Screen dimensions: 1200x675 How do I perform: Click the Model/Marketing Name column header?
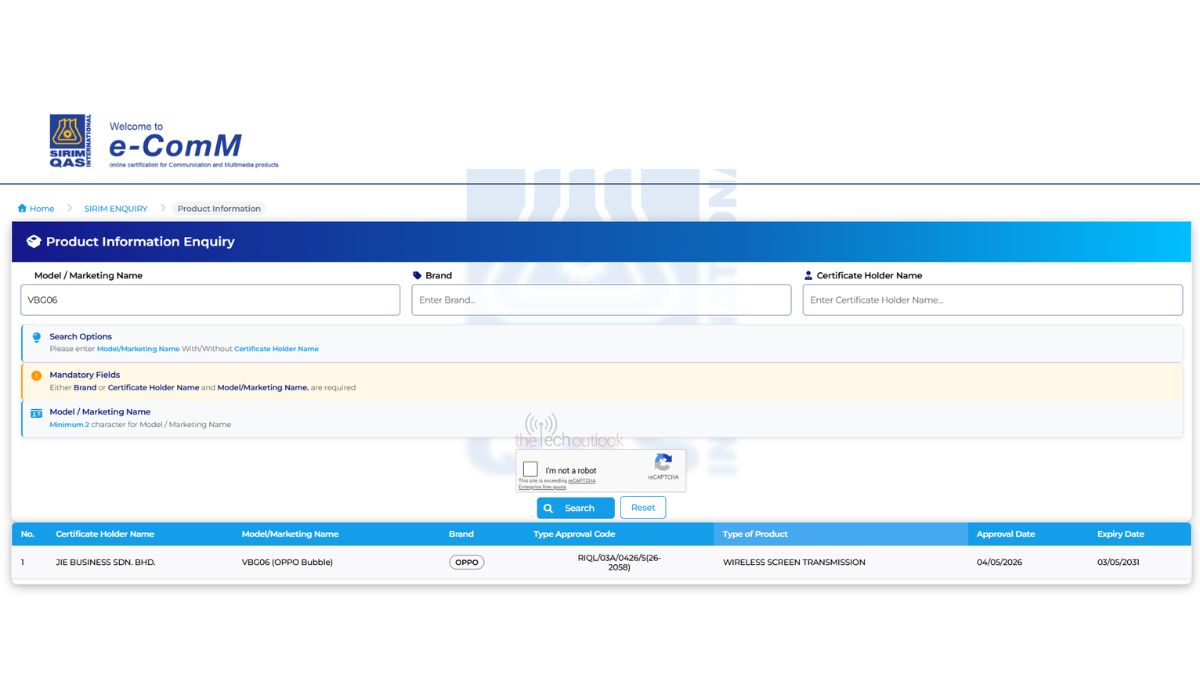(290, 534)
